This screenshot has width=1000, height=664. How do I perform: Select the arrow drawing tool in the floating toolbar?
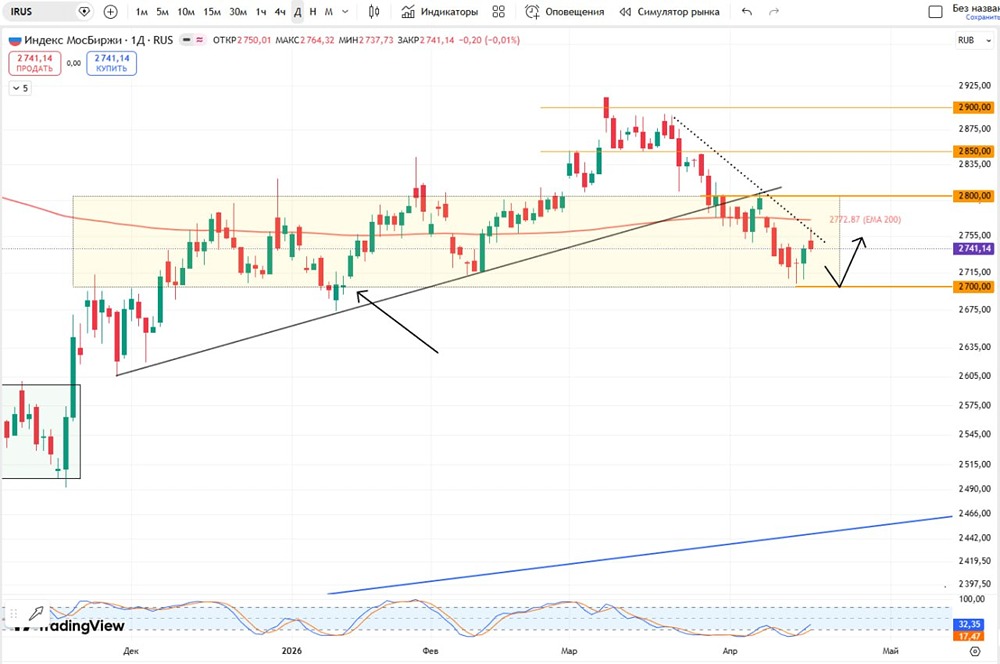pyautogui.click(x=36, y=614)
